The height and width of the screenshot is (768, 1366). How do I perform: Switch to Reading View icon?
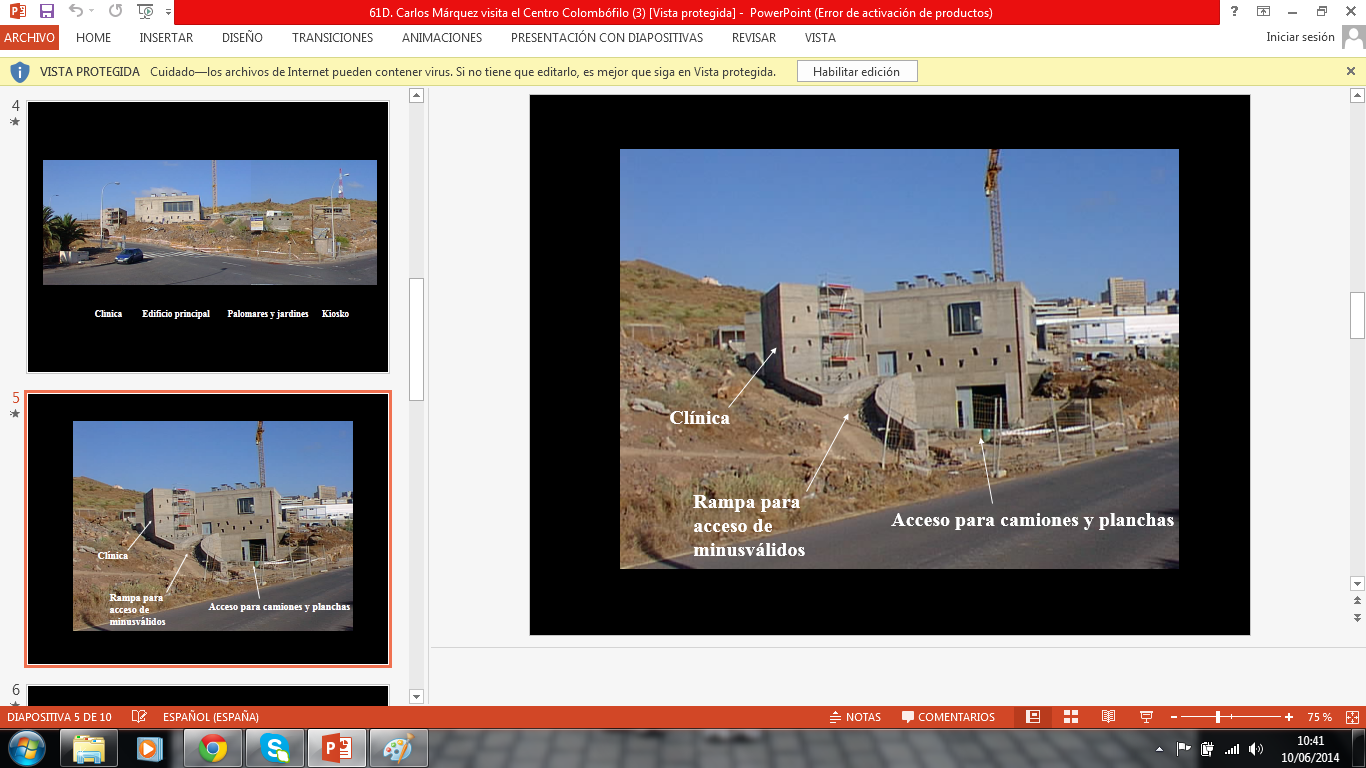coord(1108,717)
